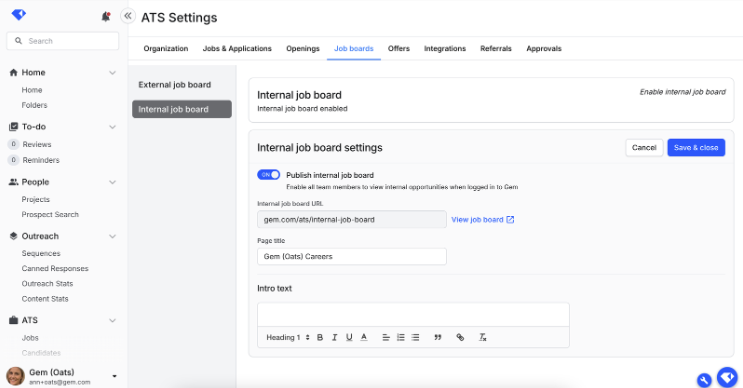The image size is (743, 388).
Task: Click into the Intro text editor area
Action: [413, 315]
